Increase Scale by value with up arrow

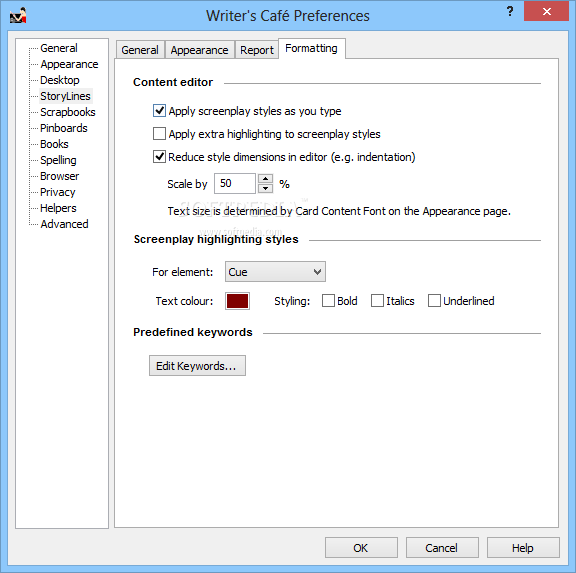tap(265, 179)
